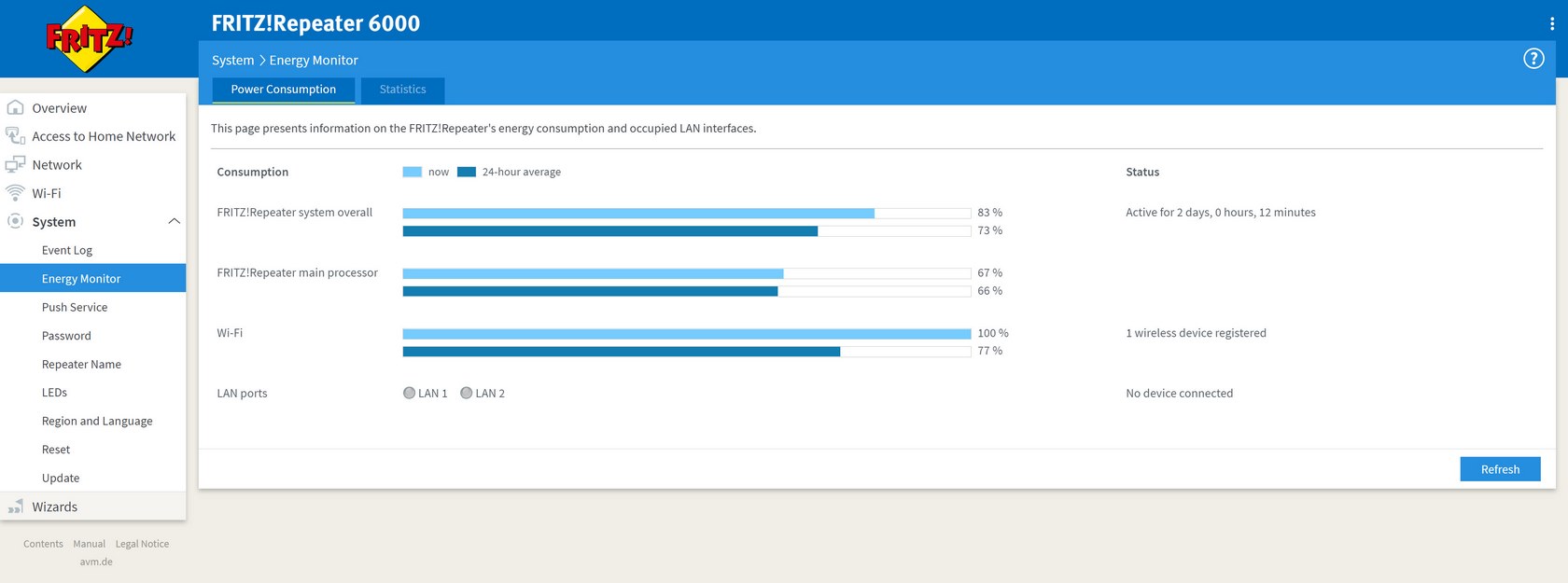Click the '66 %' value
The image size is (1568, 583).
coord(990,291)
